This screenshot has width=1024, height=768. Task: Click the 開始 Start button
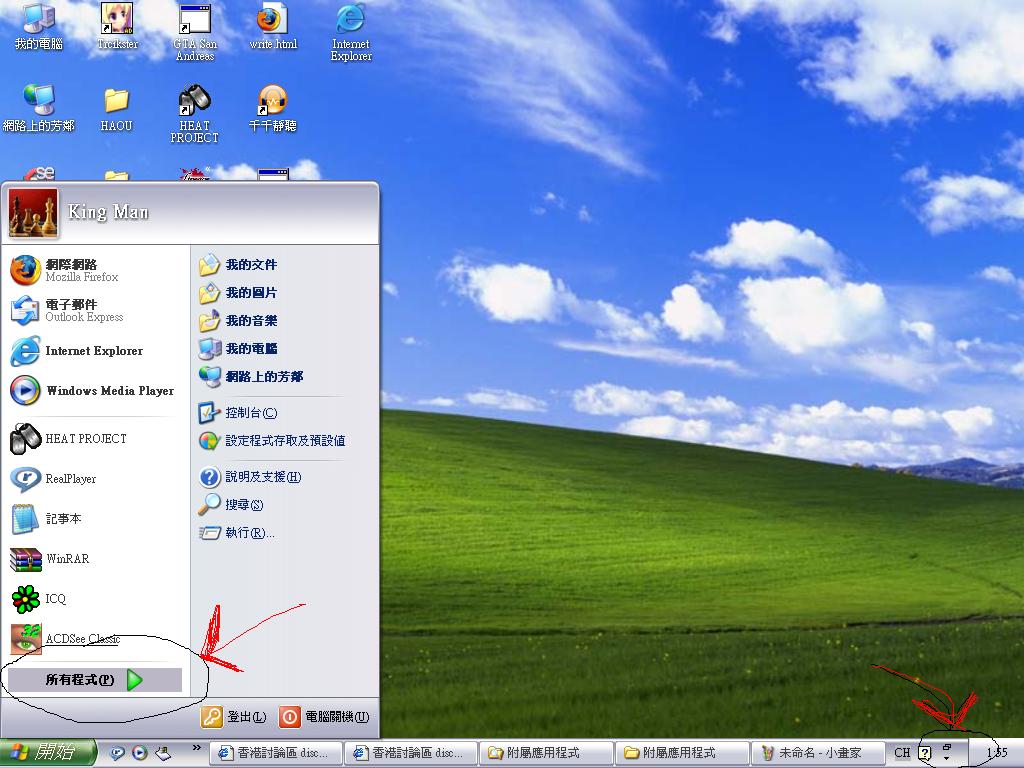click(x=47, y=753)
